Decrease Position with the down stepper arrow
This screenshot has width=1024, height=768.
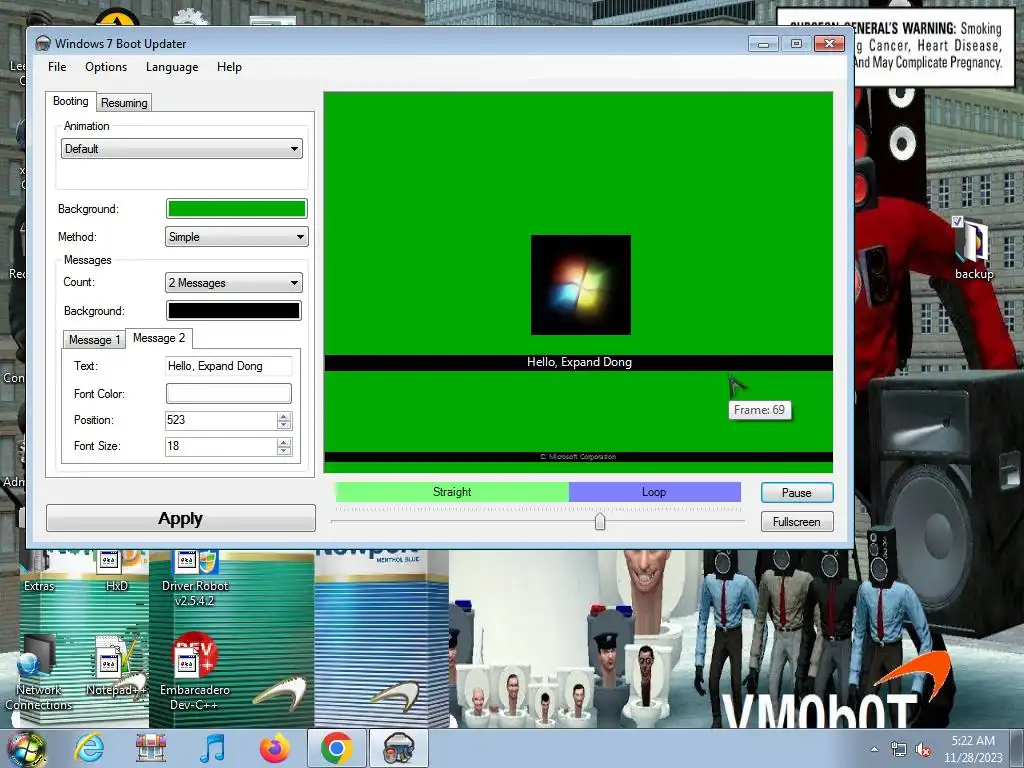pyautogui.click(x=283, y=425)
